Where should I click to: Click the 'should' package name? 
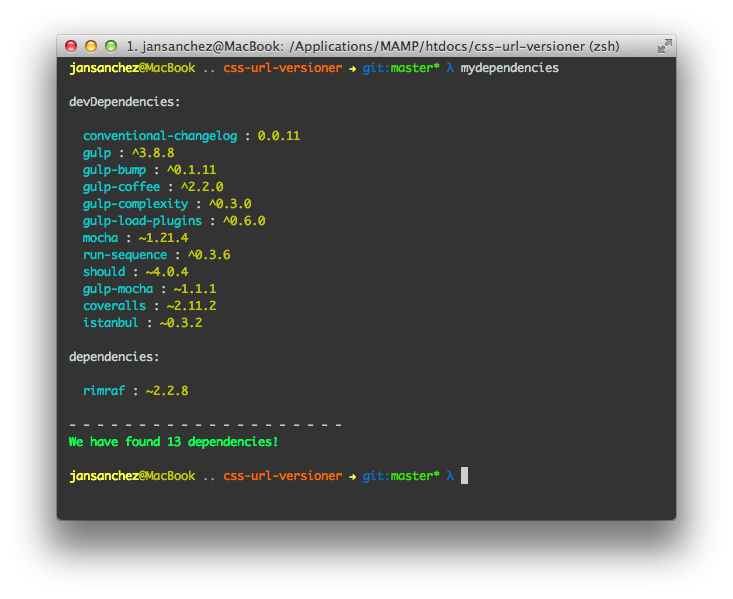104,272
